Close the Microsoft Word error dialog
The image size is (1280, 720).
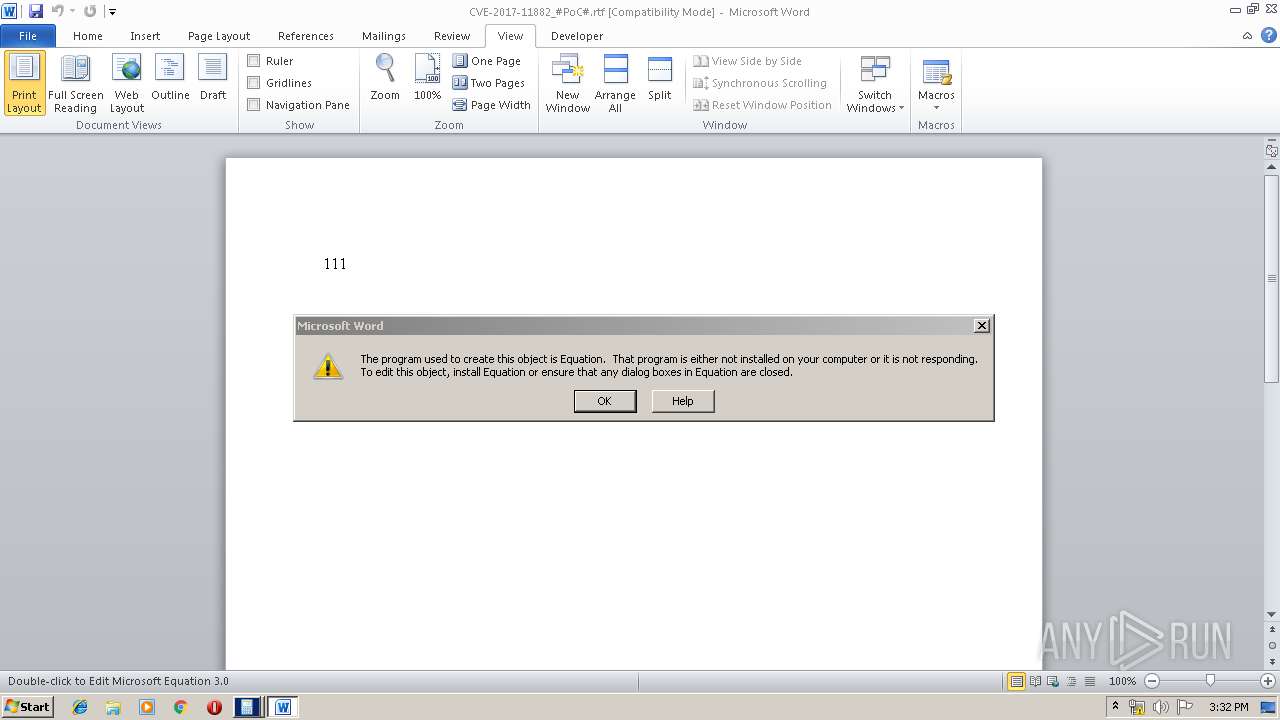pos(982,325)
